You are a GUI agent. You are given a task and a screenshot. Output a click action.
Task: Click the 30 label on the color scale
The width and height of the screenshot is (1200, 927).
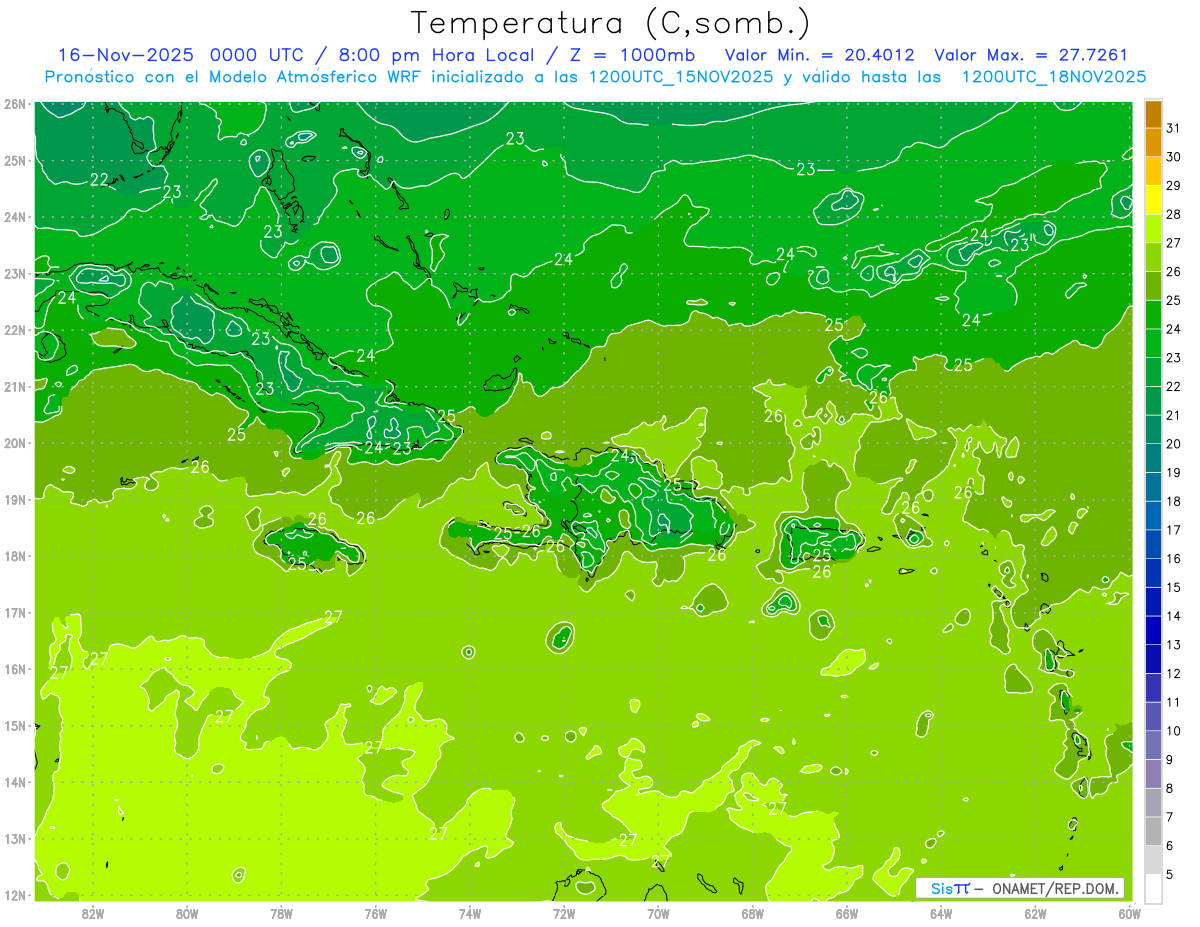coord(1173,157)
